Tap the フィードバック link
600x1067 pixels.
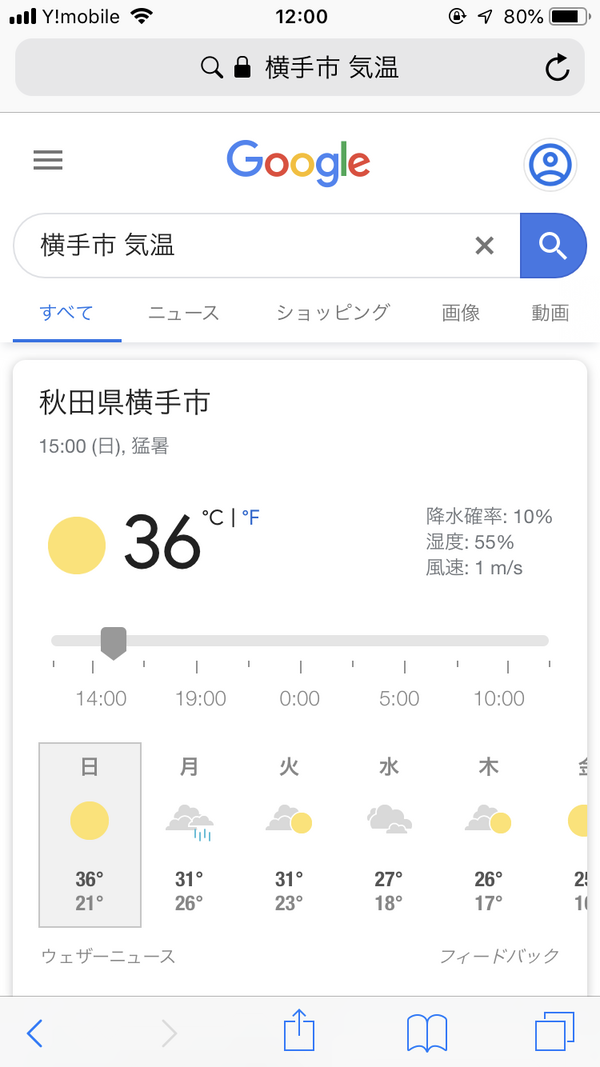(x=499, y=956)
